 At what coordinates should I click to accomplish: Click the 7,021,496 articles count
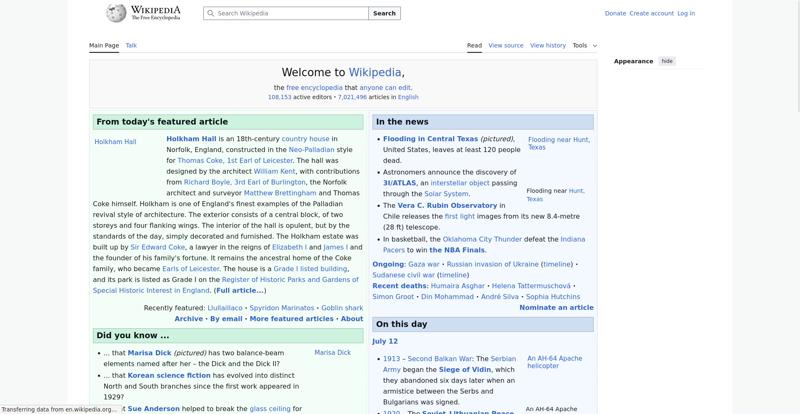pos(352,97)
